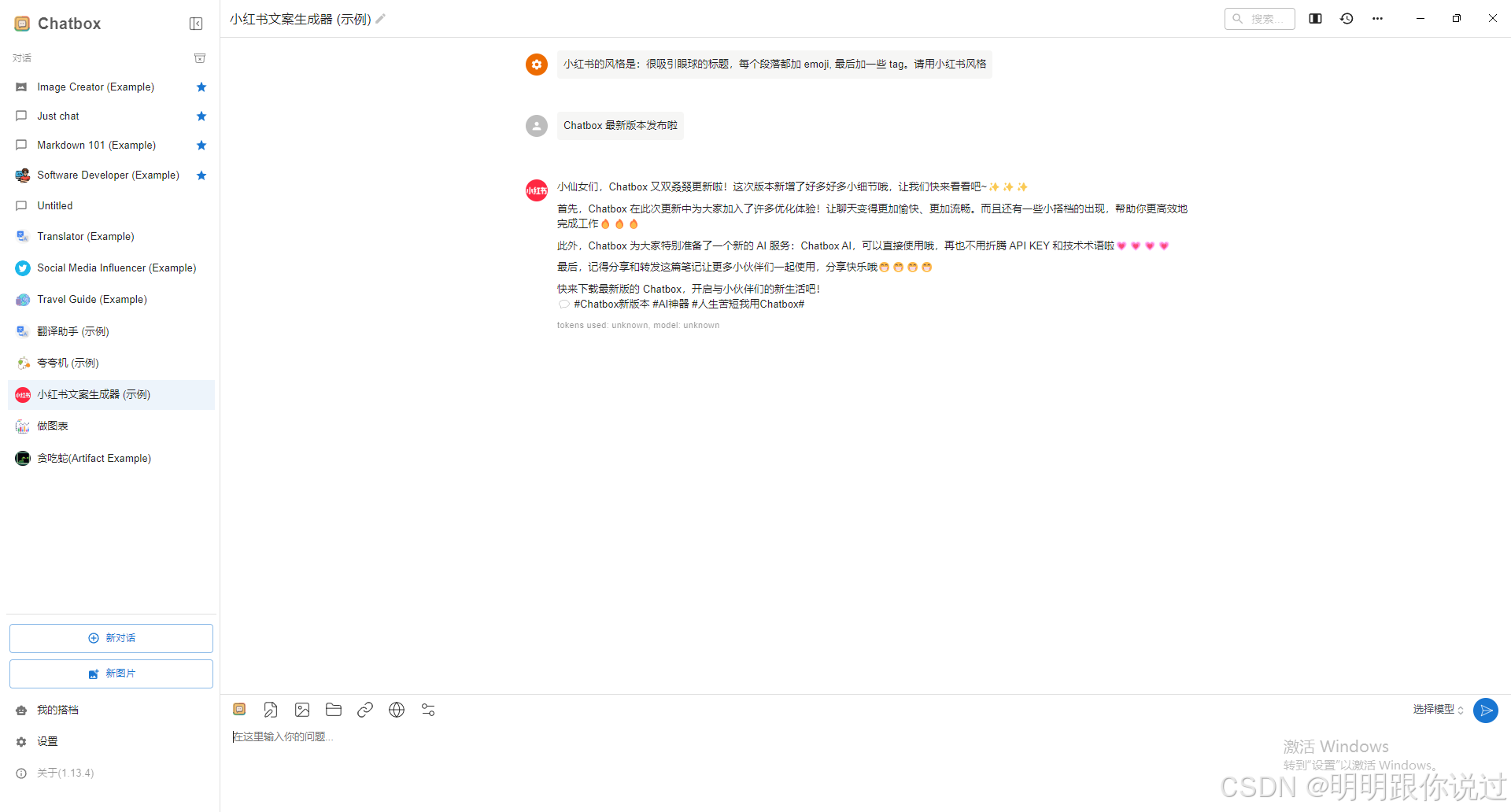1511x812 pixels.
Task: Open the Untitled conversation
Action: pyautogui.click(x=111, y=206)
